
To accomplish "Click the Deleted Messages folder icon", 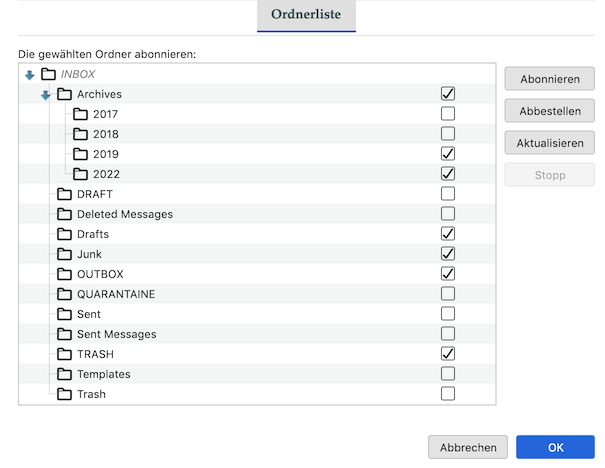I will point(64,214).
